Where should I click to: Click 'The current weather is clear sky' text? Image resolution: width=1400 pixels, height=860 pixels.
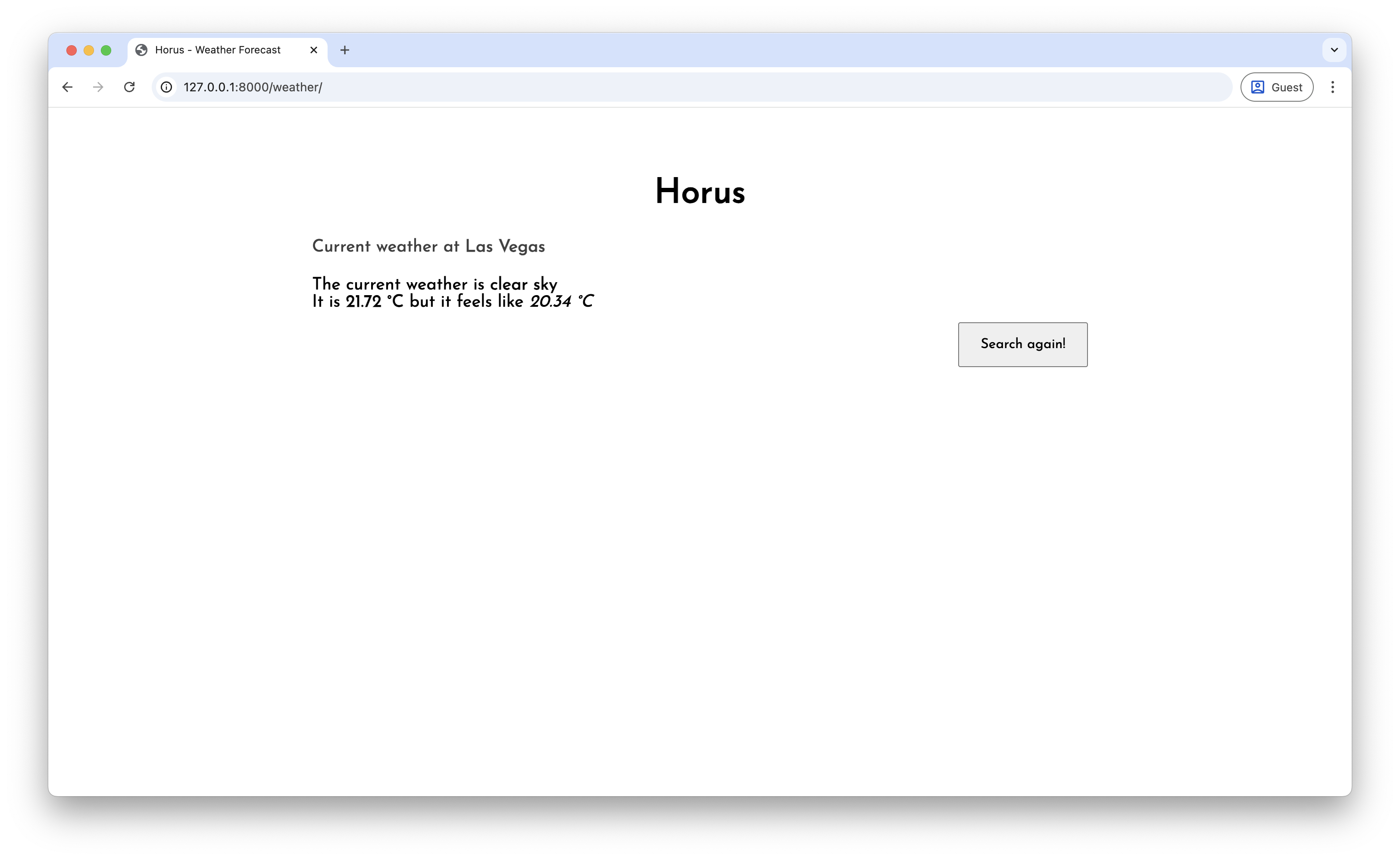(434, 284)
